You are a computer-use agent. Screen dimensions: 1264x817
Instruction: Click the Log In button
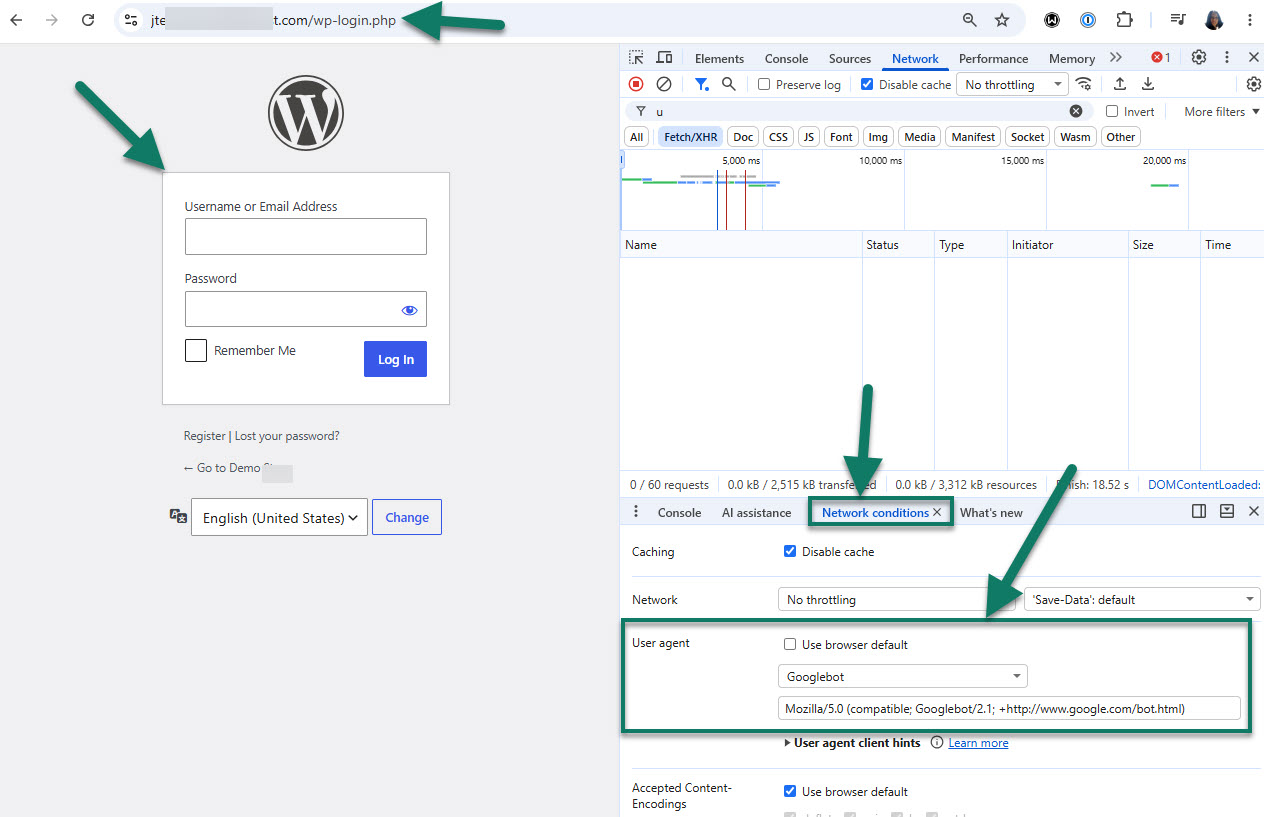(x=395, y=359)
